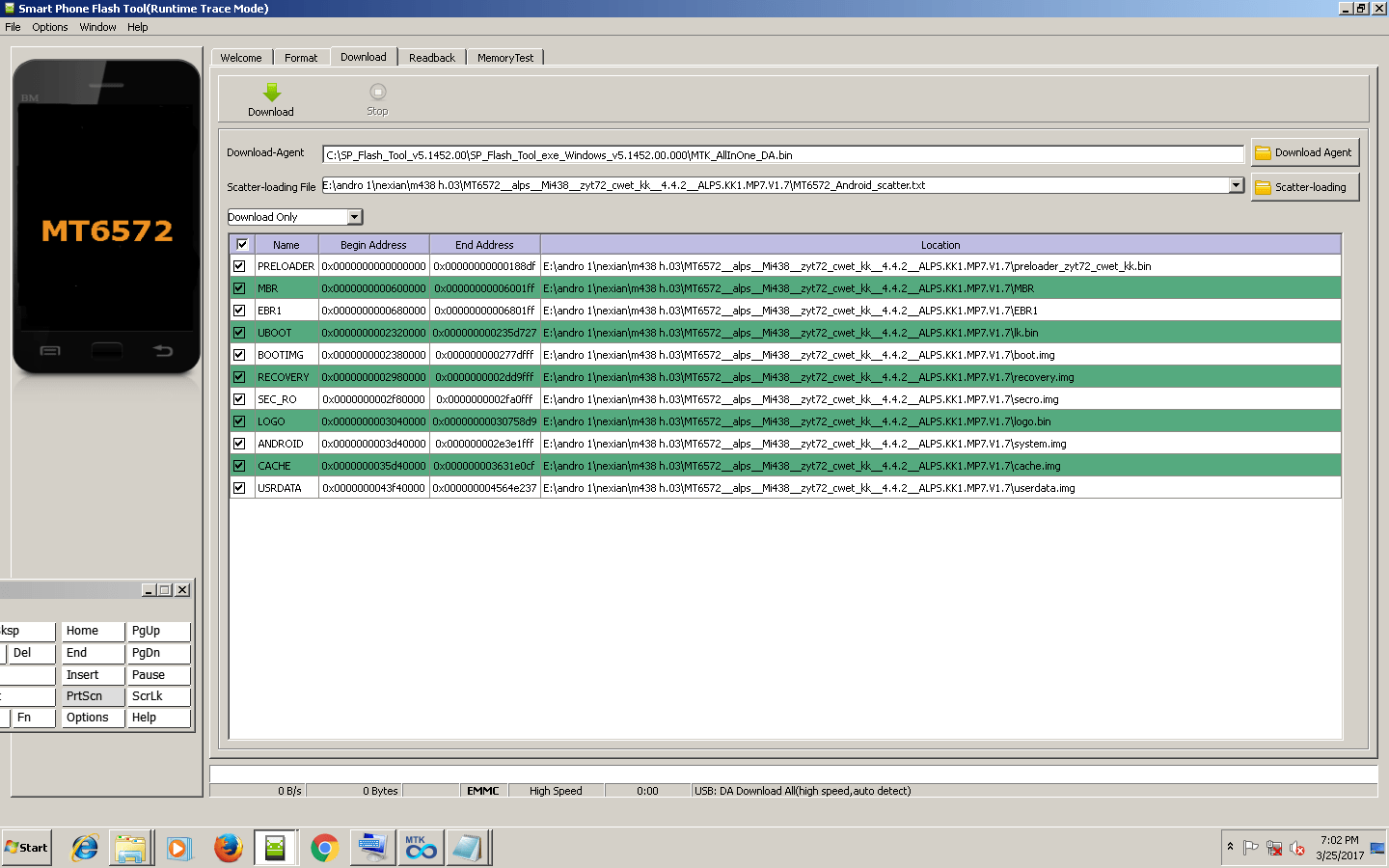Click the network status tray icon
1389x868 pixels.
1274,849
